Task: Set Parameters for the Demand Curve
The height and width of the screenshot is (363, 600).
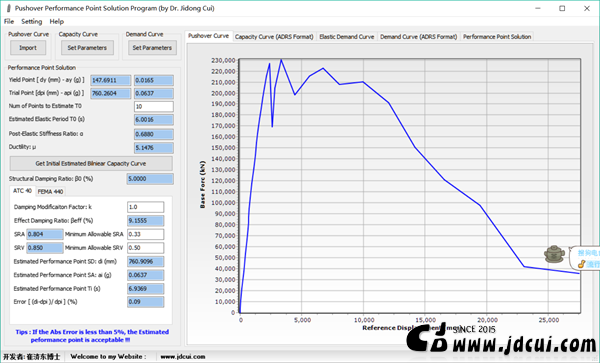Action: click(152, 48)
